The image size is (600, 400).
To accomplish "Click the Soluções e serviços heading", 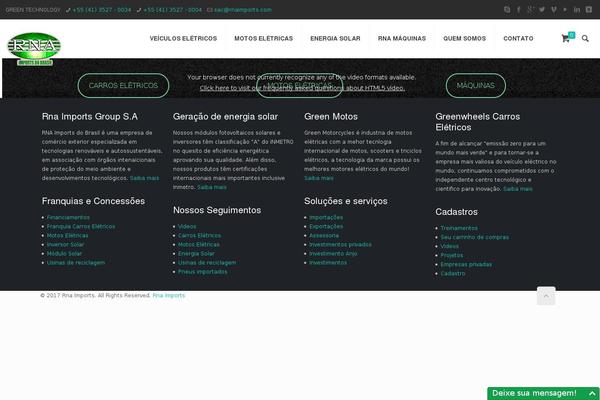I will pos(346,201).
